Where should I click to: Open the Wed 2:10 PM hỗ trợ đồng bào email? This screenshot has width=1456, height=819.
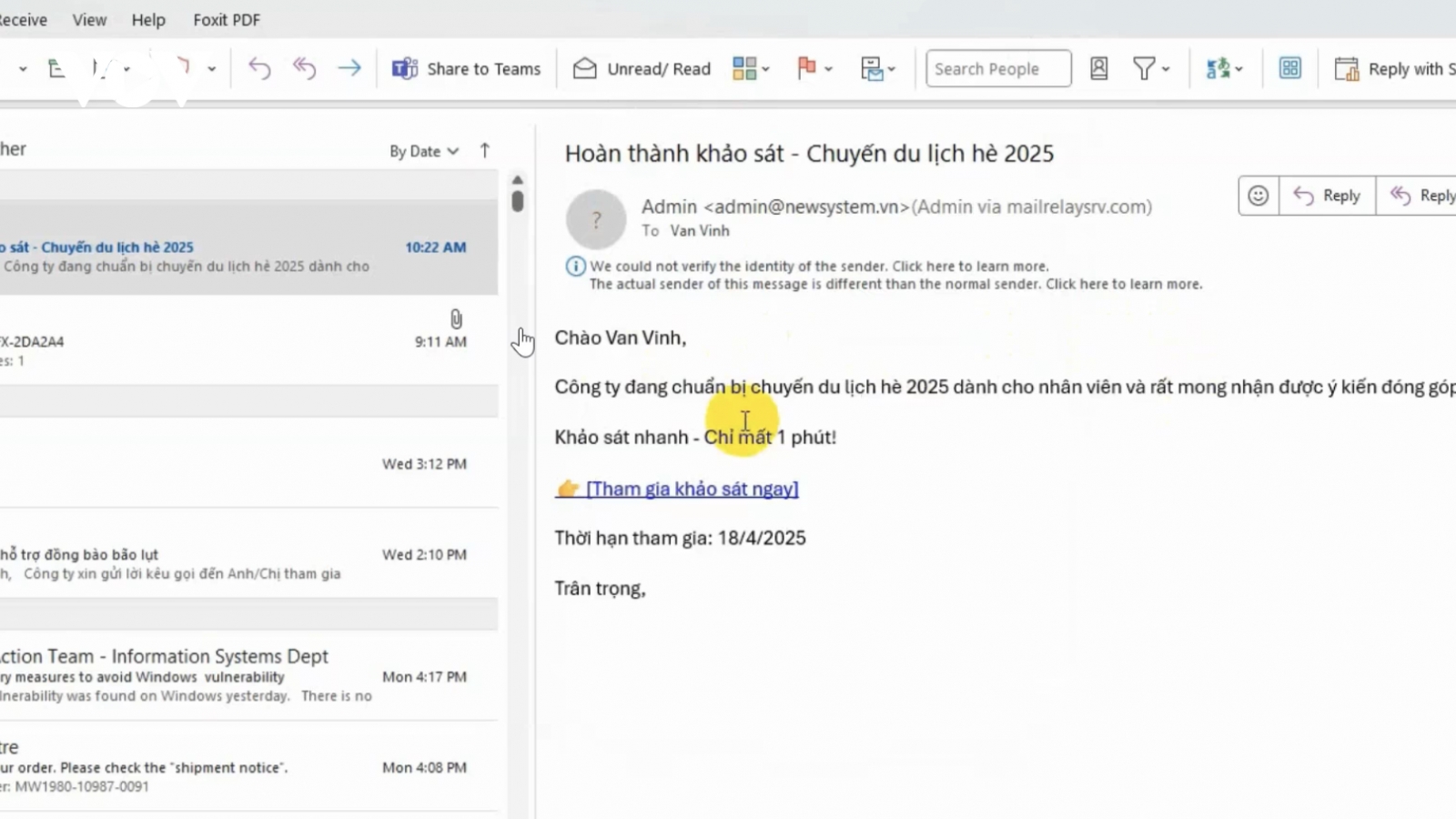click(x=248, y=554)
